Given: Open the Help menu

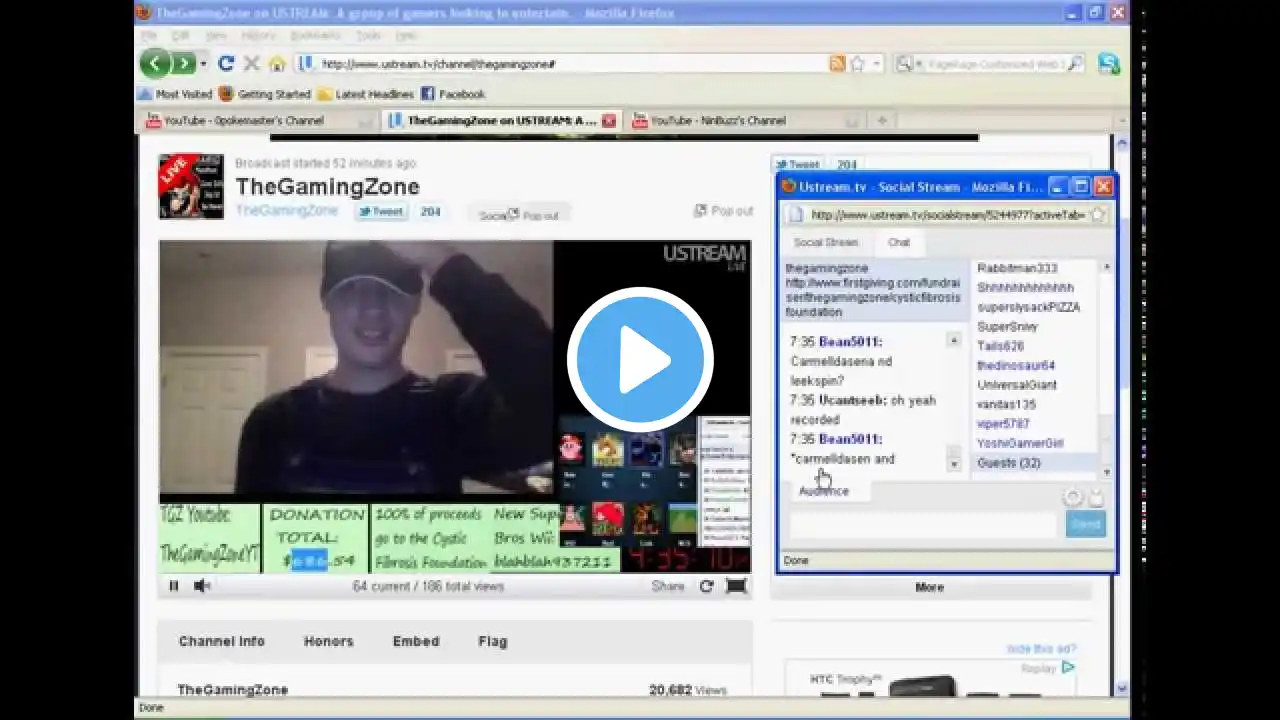Looking at the screenshot, I should [405, 35].
